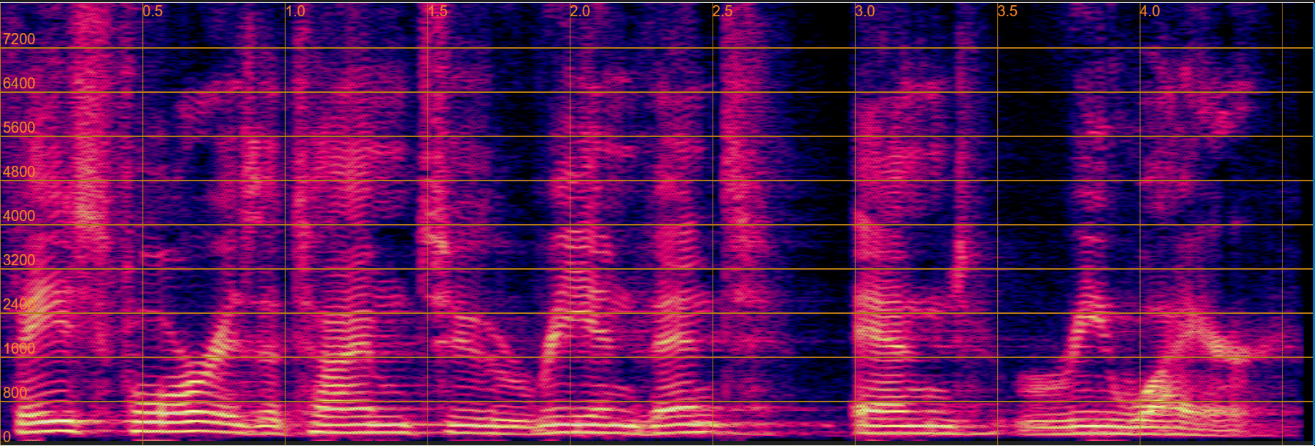Screen dimensions: 1315x446
Task: Select the 4800 Hz frequency label
Action: (x=19, y=171)
